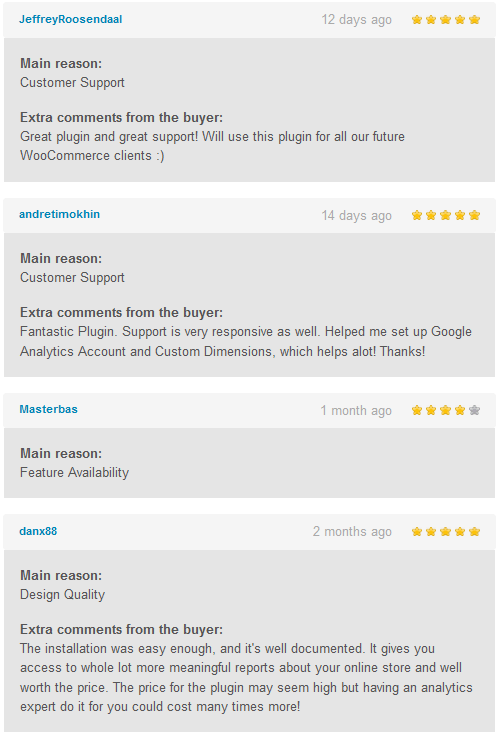Viewport: 502px width, 741px height.
Task: Open JeffreyRoosendaal's profile link
Action: [x=70, y=19]
